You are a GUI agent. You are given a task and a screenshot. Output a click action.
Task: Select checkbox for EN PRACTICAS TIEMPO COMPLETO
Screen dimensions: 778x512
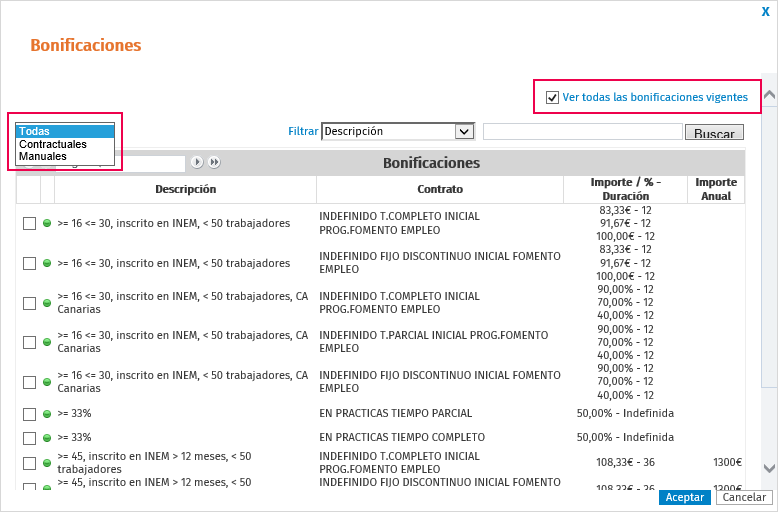29,438
